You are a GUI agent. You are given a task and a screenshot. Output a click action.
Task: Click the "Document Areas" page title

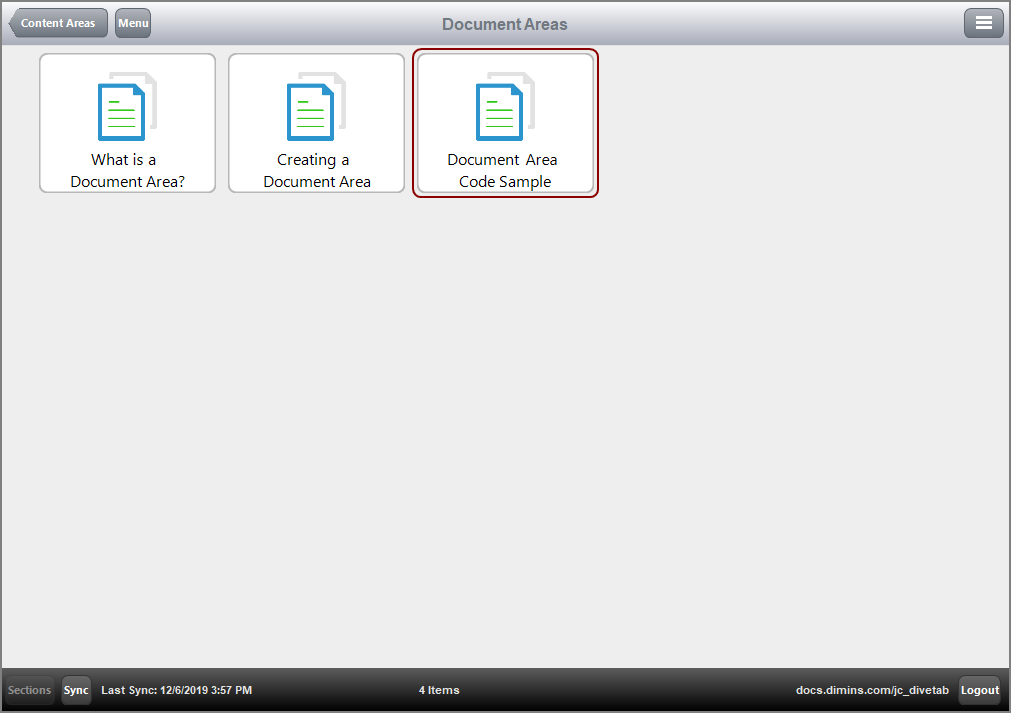(x=504, y=24)
